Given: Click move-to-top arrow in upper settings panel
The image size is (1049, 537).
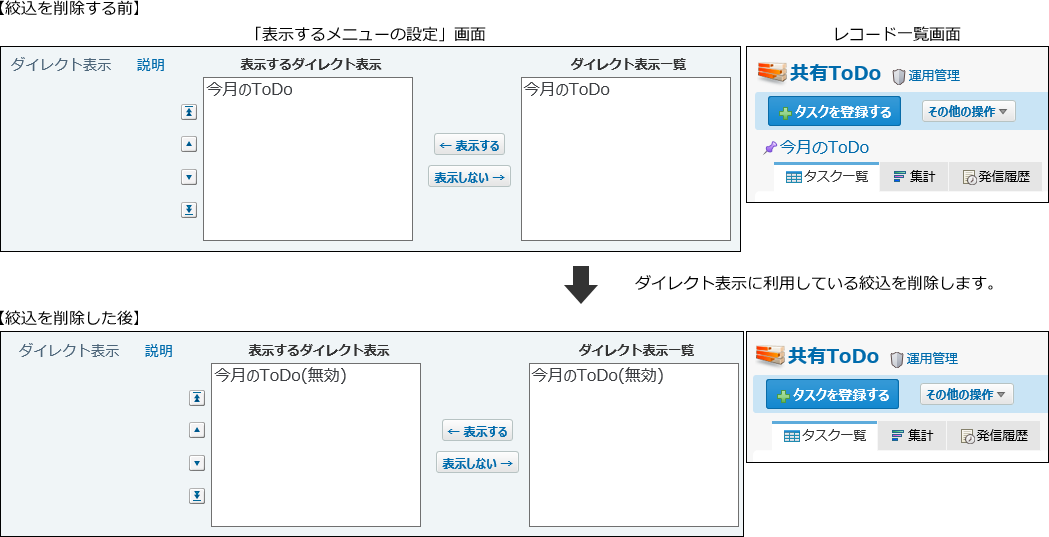Looking at the screenshot, I should 189,112.
